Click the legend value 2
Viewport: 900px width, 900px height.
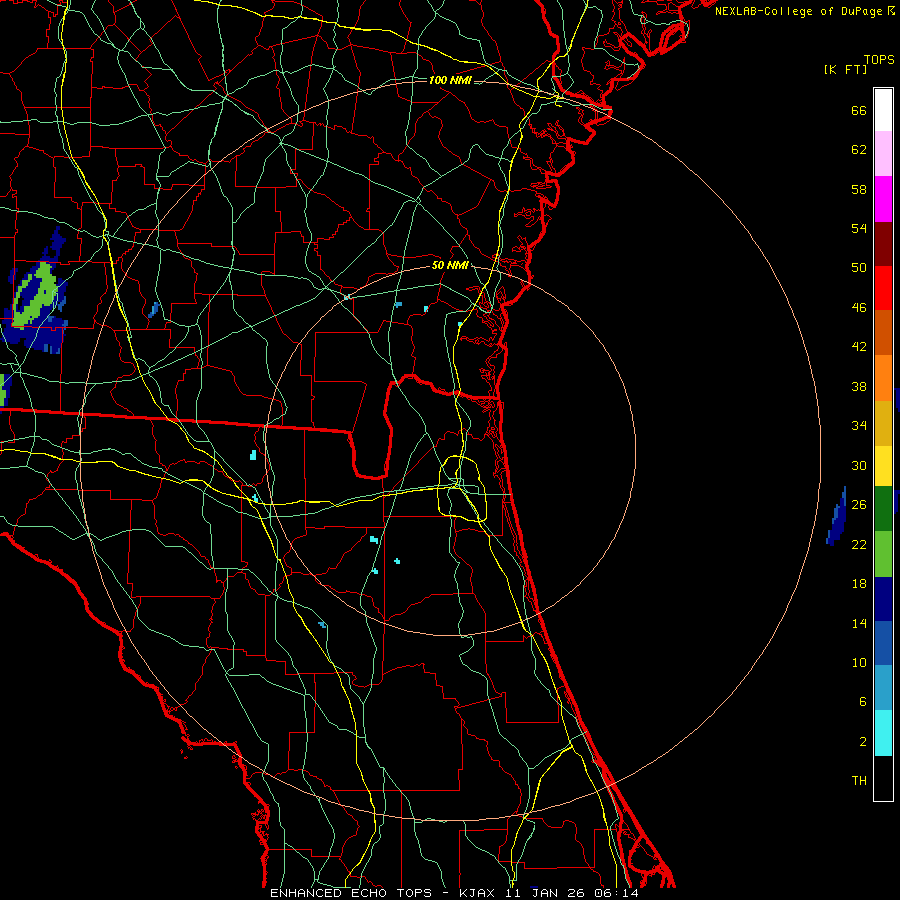863,742
